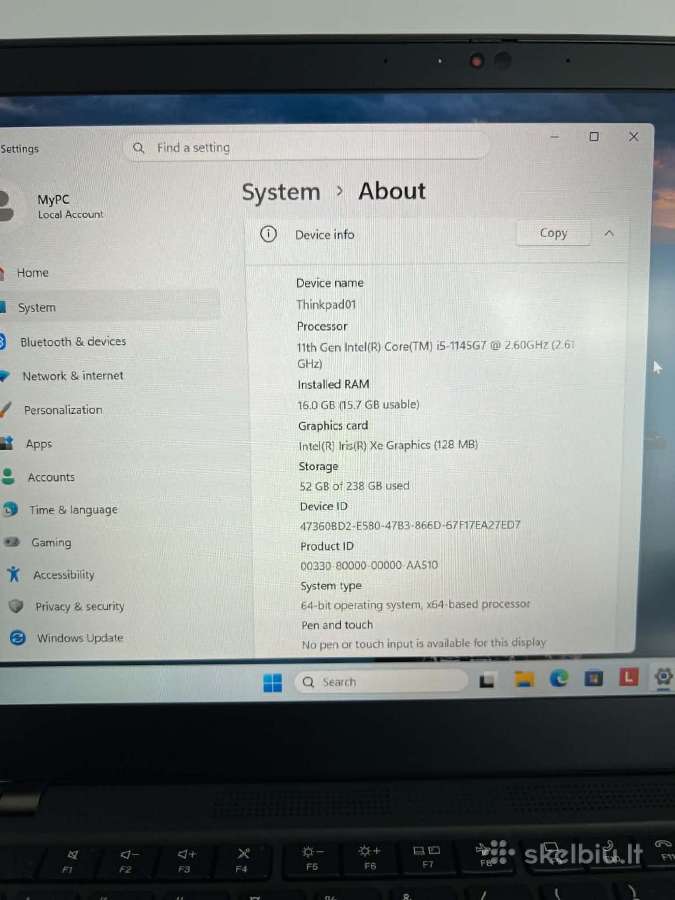
Task: Open the Accounts label in sidebar
Action: pos(51,477)
